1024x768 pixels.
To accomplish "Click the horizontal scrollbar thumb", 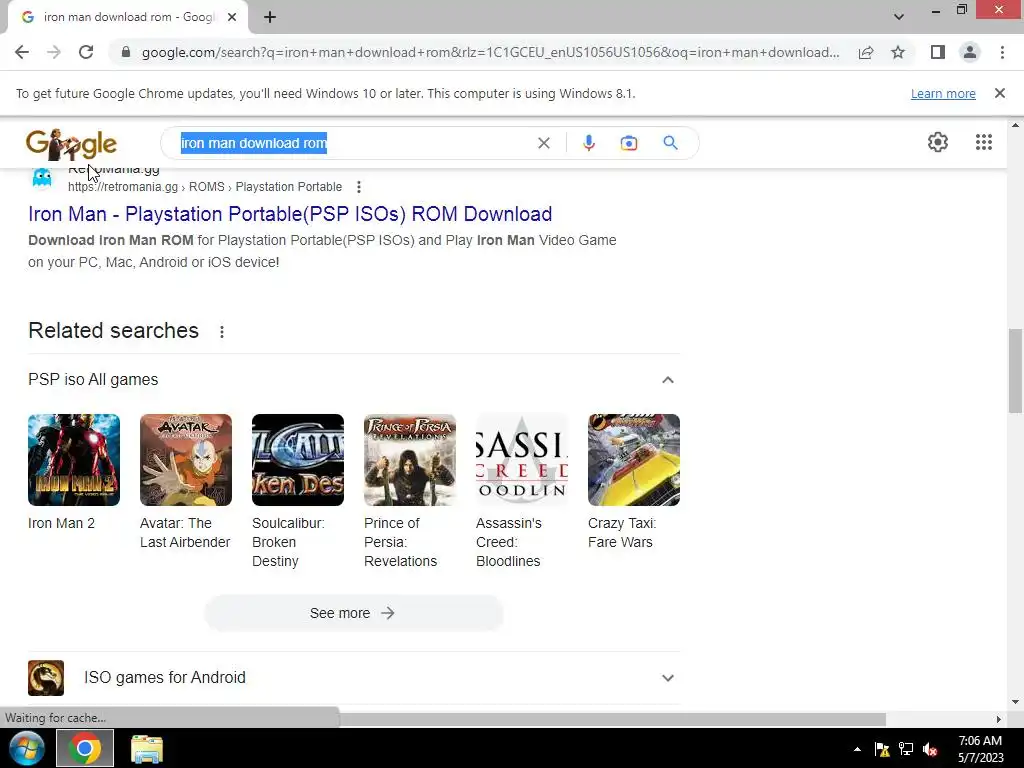I will pyautogui.click(x=612, y=719).
